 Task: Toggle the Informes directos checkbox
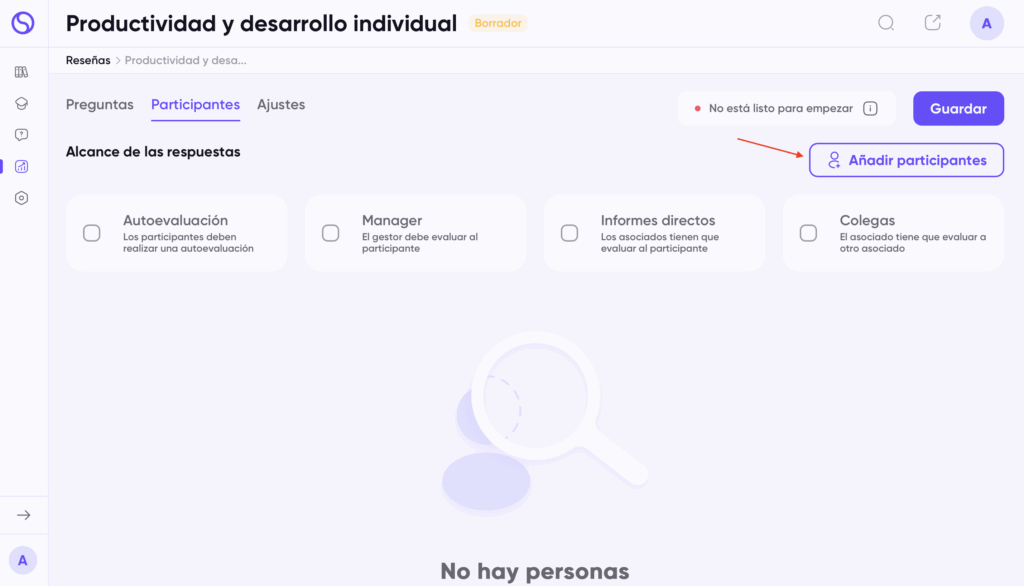point(570,233)
